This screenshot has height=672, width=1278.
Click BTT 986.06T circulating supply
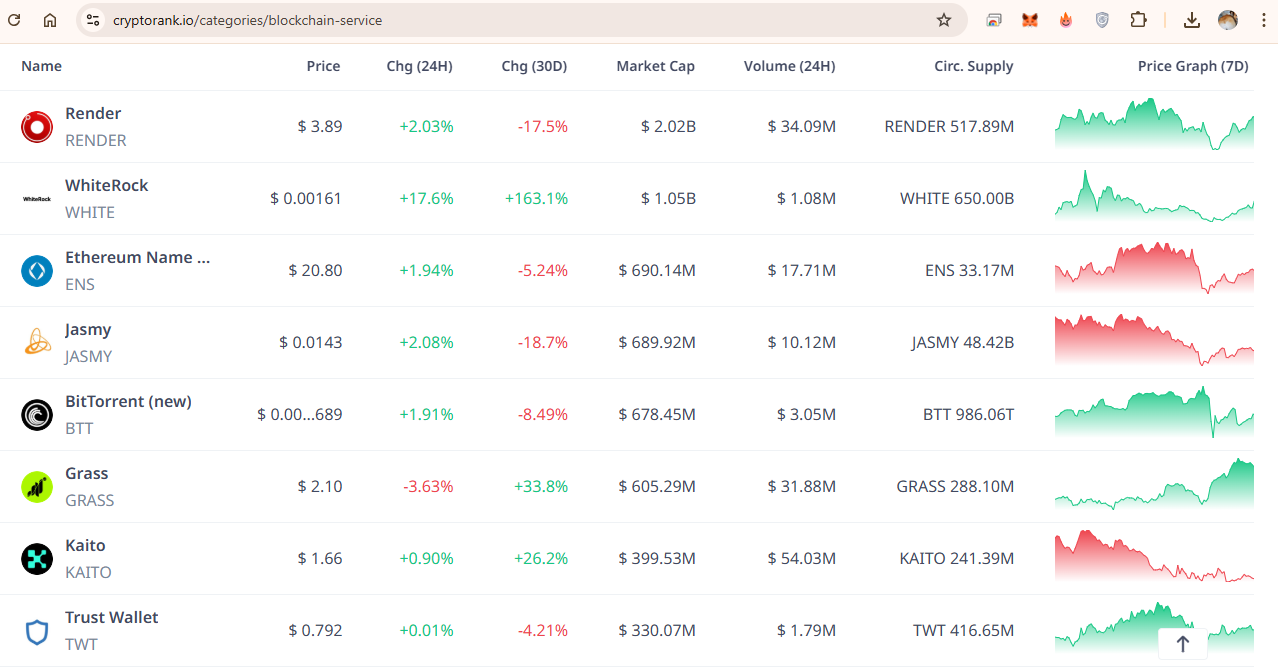(x=968, y=415)
